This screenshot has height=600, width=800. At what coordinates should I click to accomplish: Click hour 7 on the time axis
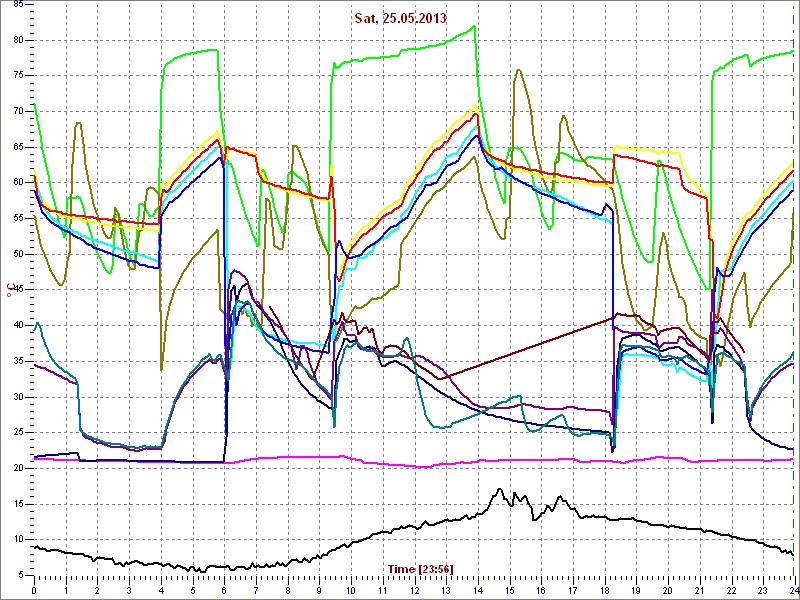pyautogui.click(x=256, y=590)
